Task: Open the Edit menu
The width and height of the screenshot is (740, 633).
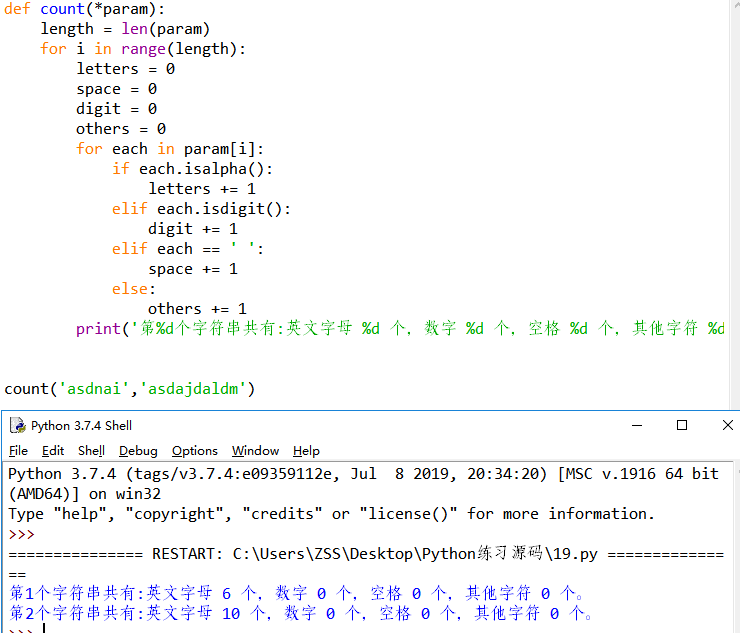Action: (x=53, y=451)
